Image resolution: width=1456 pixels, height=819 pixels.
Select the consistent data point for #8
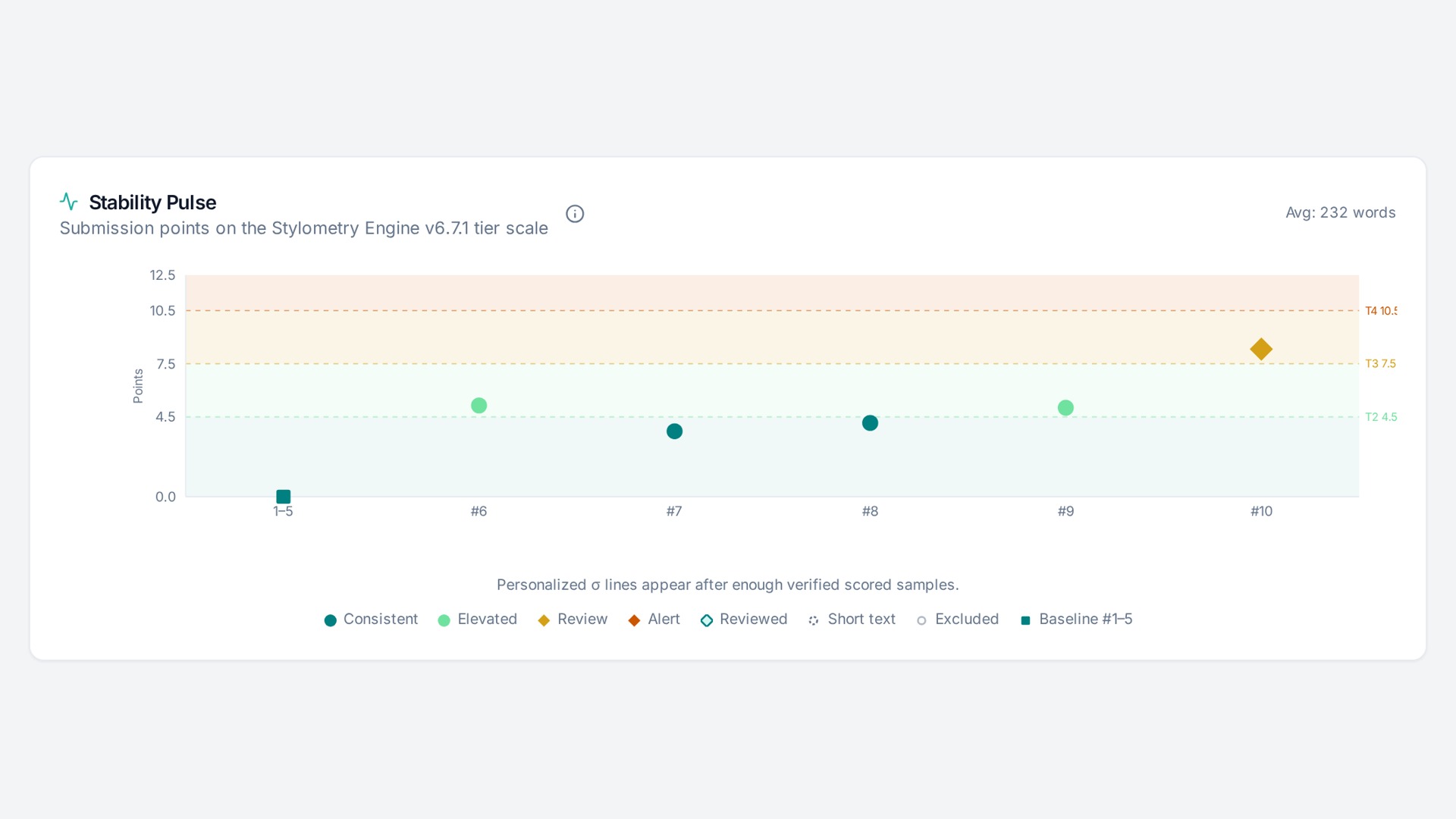coord(870,423)
